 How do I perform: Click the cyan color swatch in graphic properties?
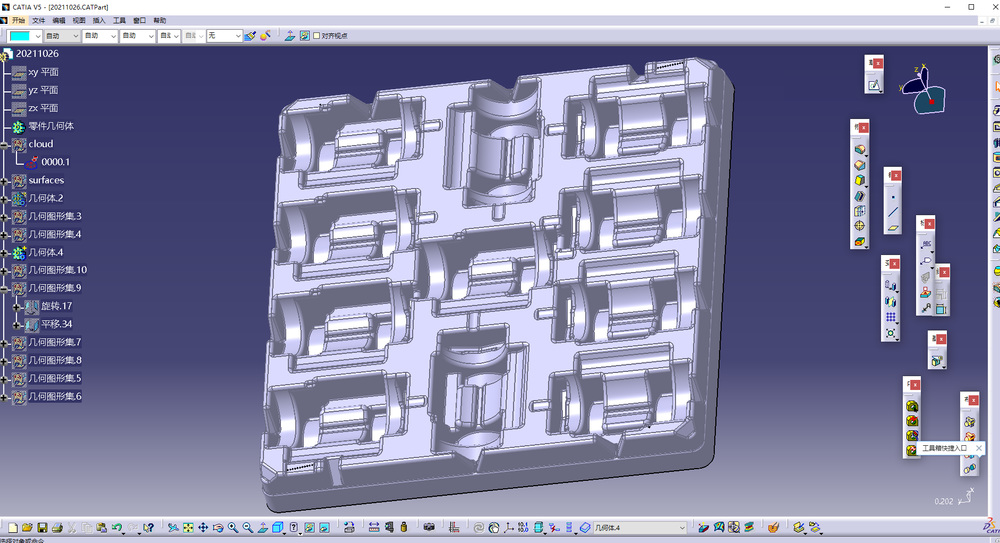(x=20, y=36)
